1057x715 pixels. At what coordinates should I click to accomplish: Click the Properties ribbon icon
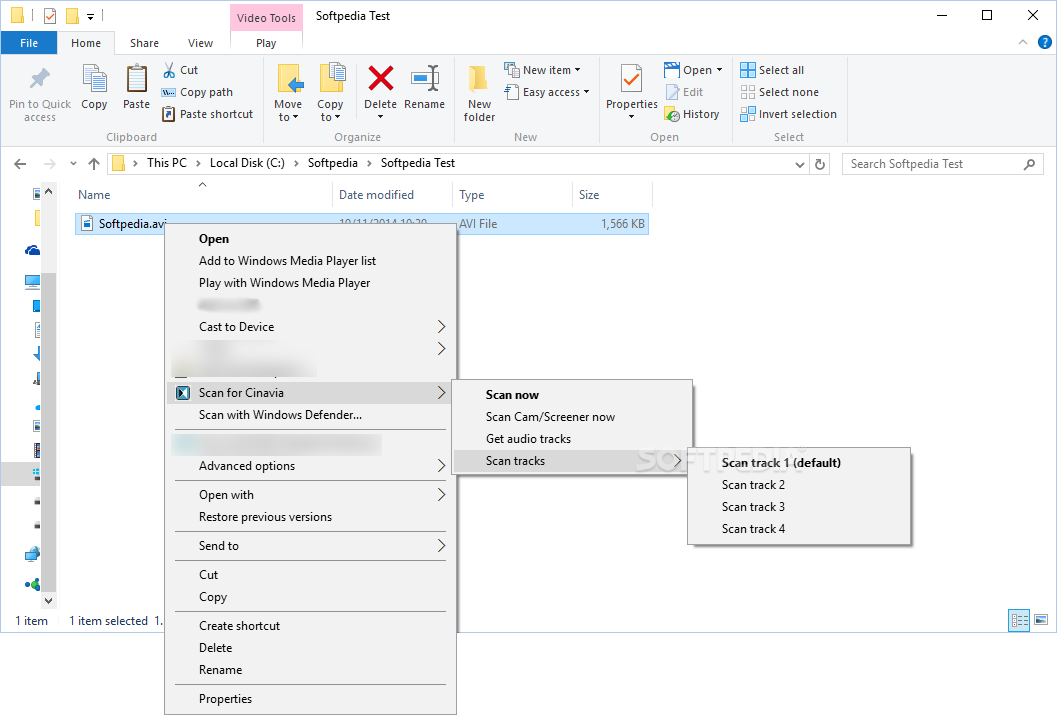(632, 80)
